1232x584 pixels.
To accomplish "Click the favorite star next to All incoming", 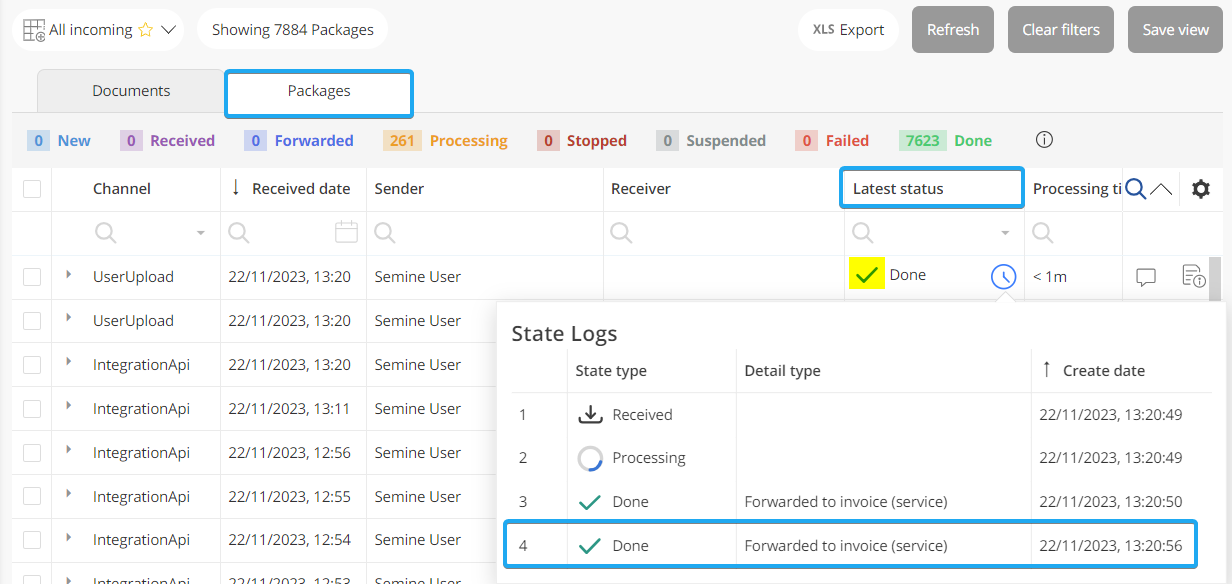I will (146, 30).
